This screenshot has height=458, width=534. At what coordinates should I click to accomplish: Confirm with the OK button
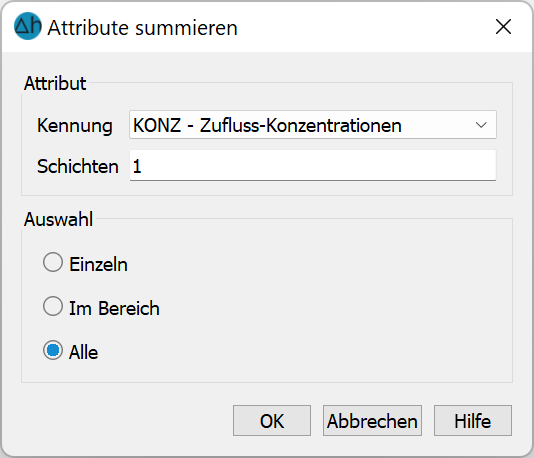(272, 421)
